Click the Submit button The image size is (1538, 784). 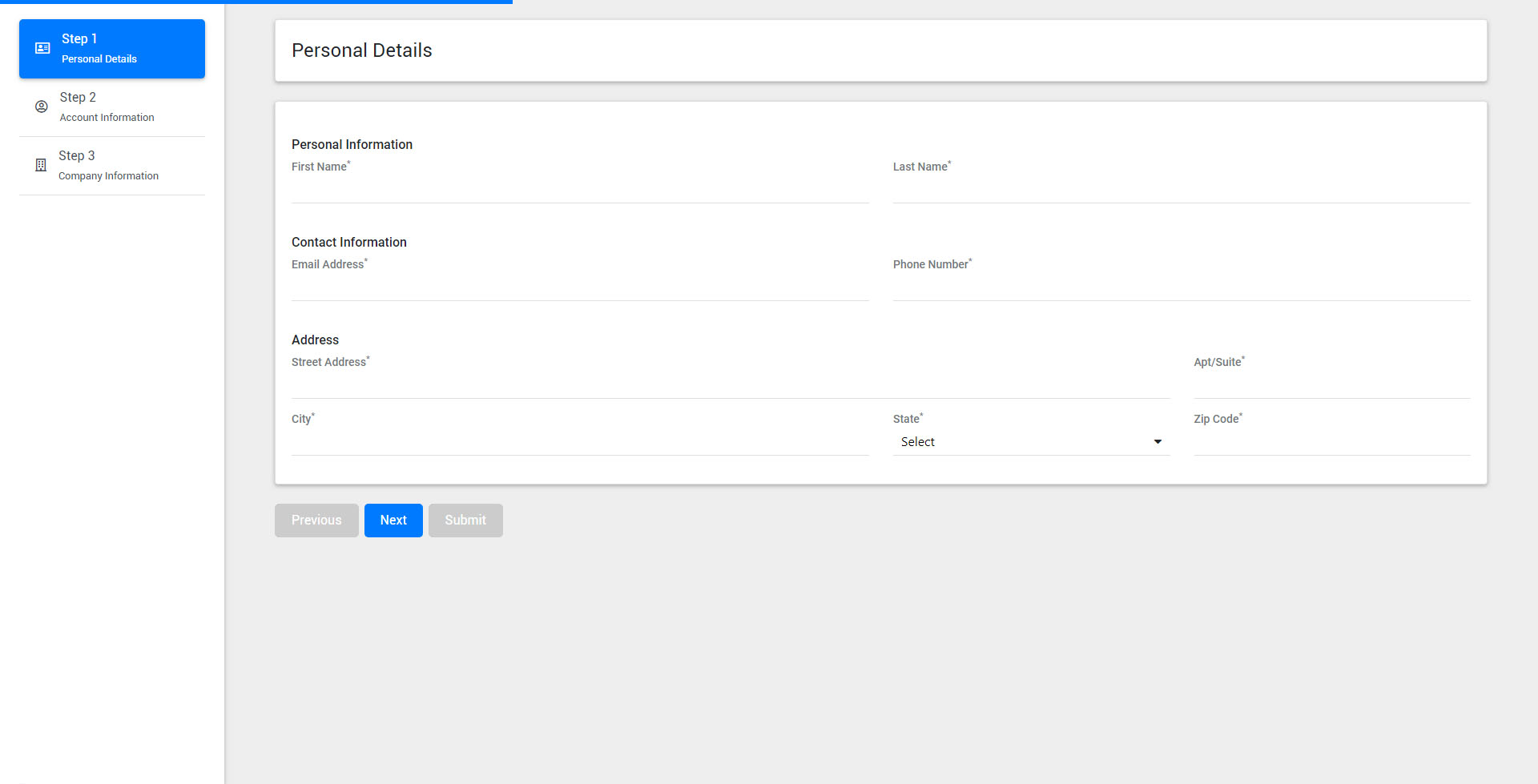click(465, 521)
